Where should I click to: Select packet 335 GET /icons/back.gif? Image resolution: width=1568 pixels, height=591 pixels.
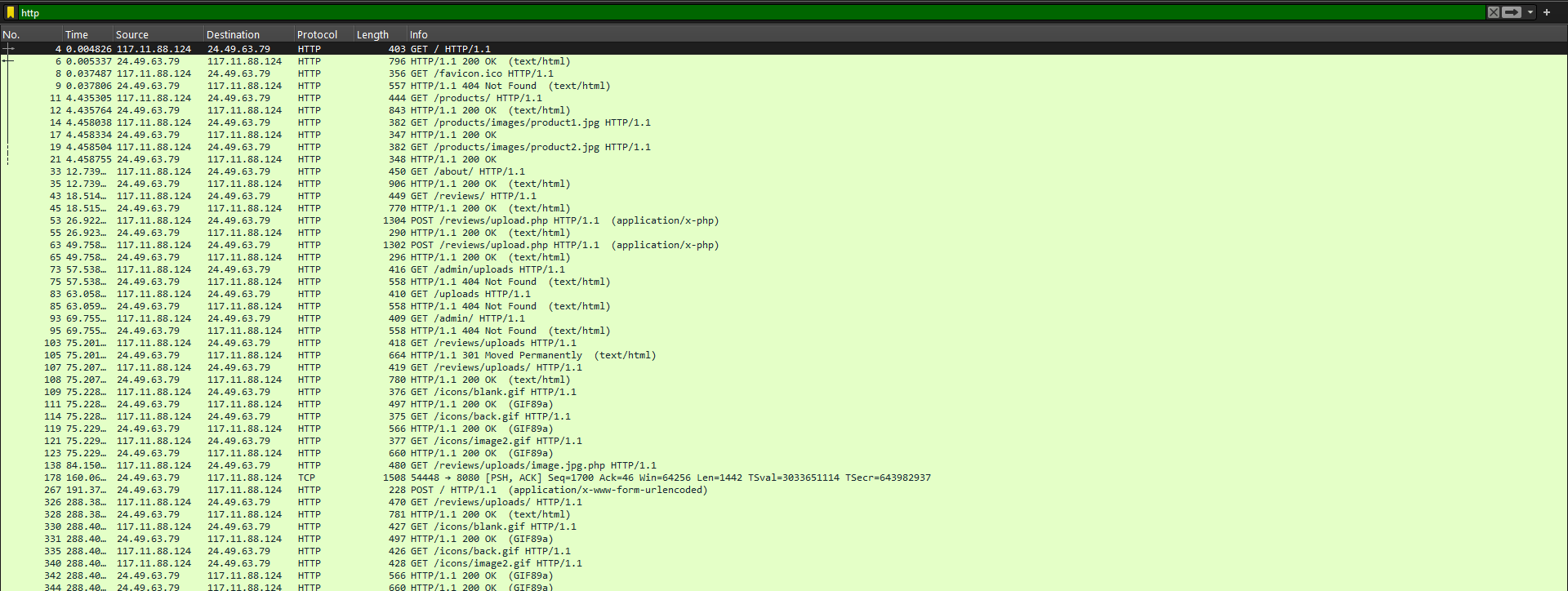pos(784,551)
